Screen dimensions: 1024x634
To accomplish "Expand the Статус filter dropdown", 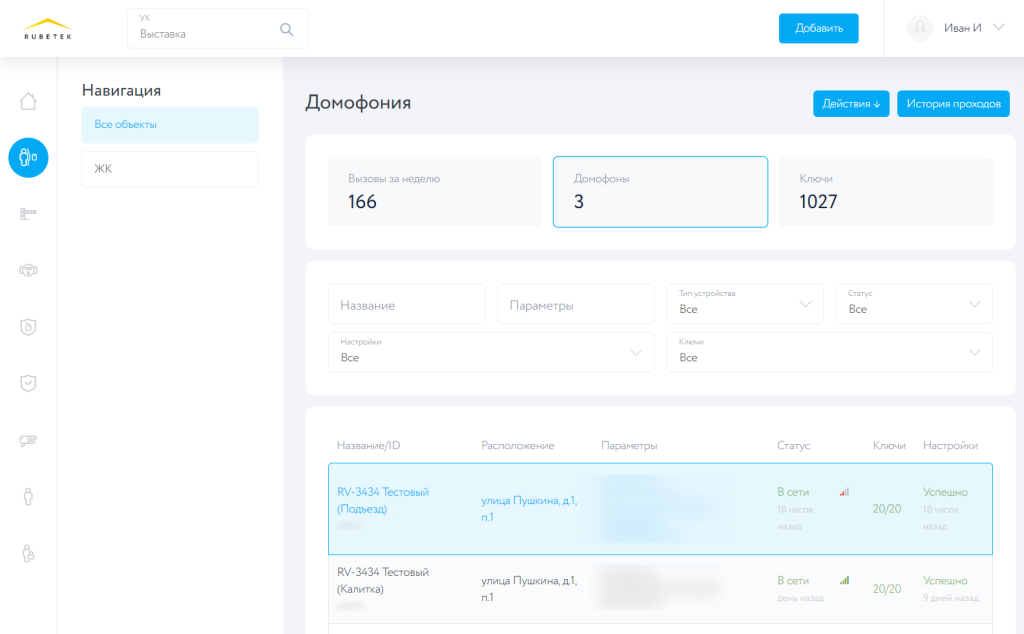I will click(914, 303).
